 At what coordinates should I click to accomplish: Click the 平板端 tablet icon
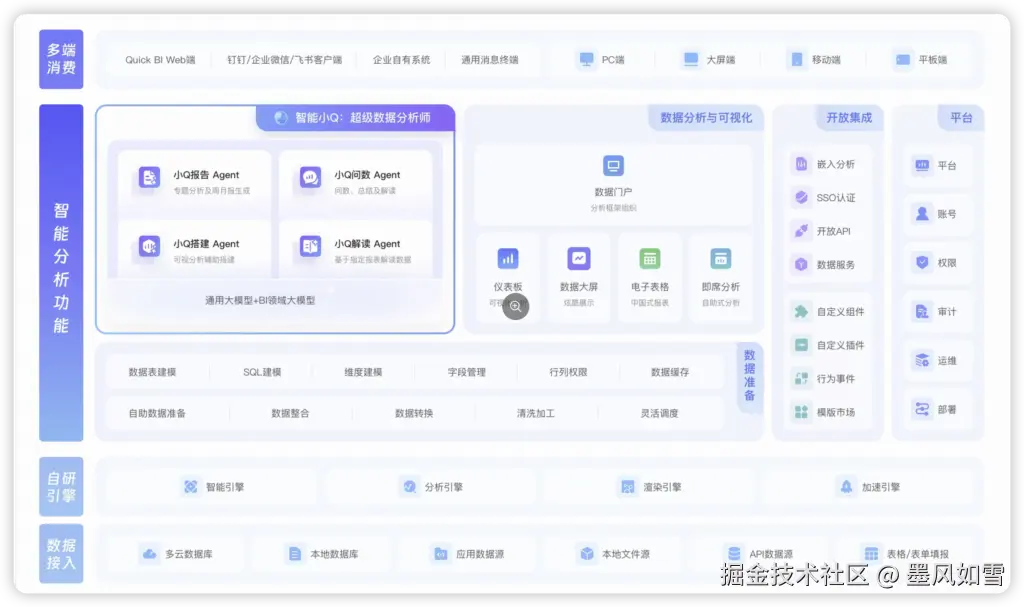tap(903, 59)
